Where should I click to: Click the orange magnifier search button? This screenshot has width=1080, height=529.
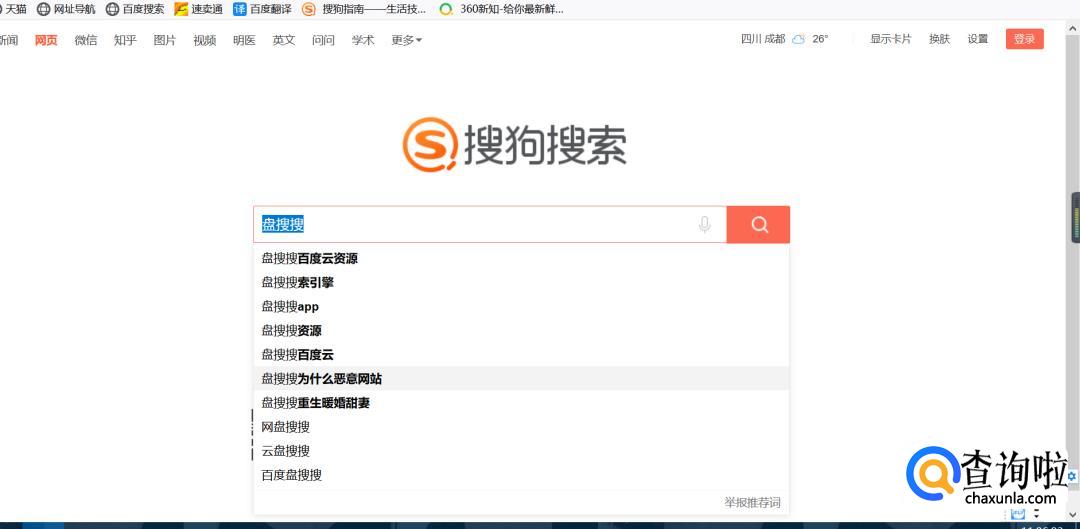click(x=758, y=225)
